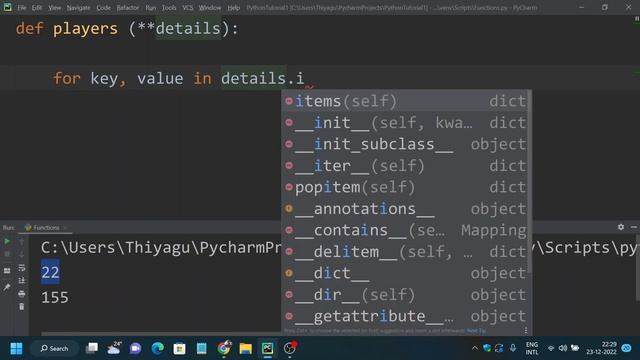Pin the Run tab
This screenshot has width=640, height=360.
coord(7,287)
